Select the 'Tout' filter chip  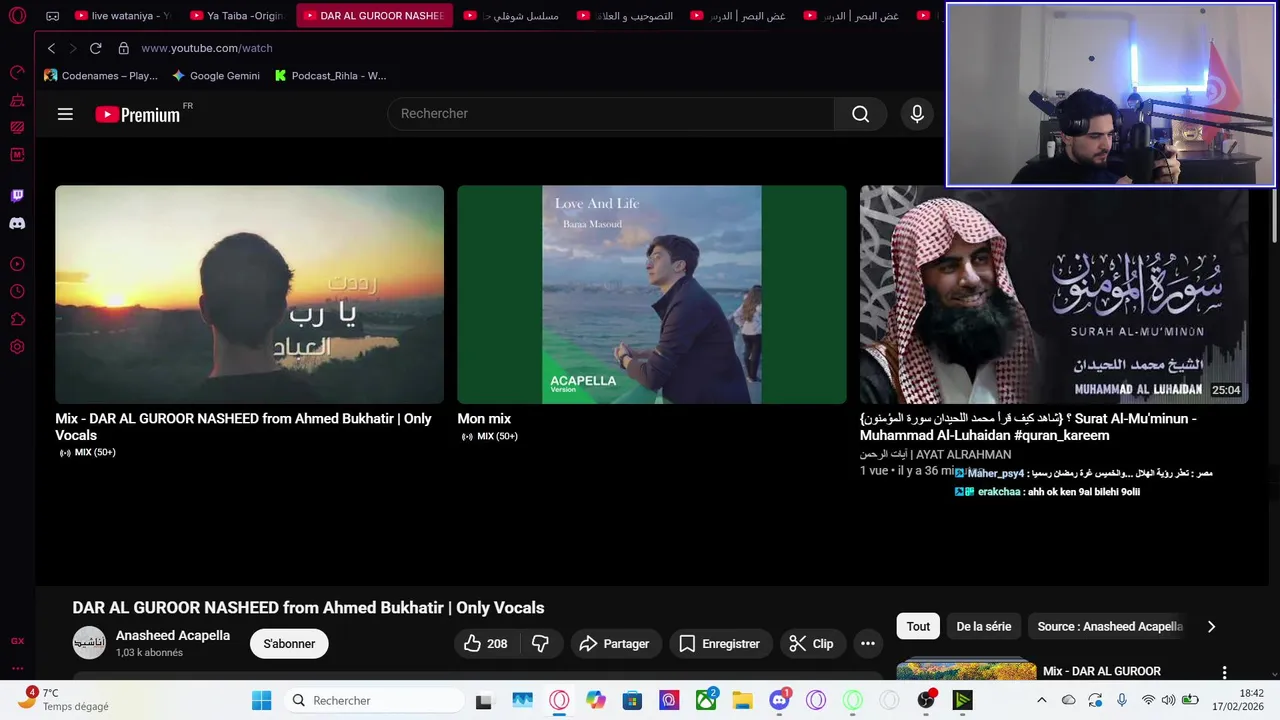(918, 627)
